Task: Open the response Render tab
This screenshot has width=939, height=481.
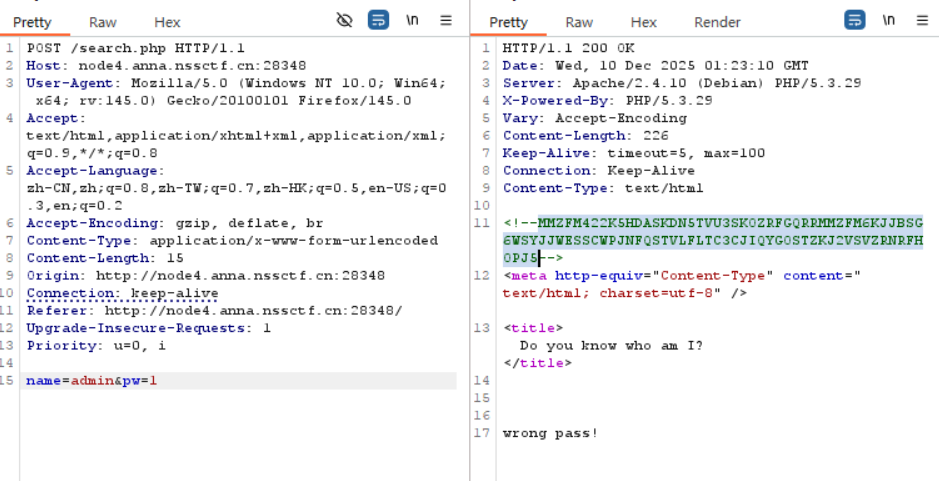Action: (717, 23)
